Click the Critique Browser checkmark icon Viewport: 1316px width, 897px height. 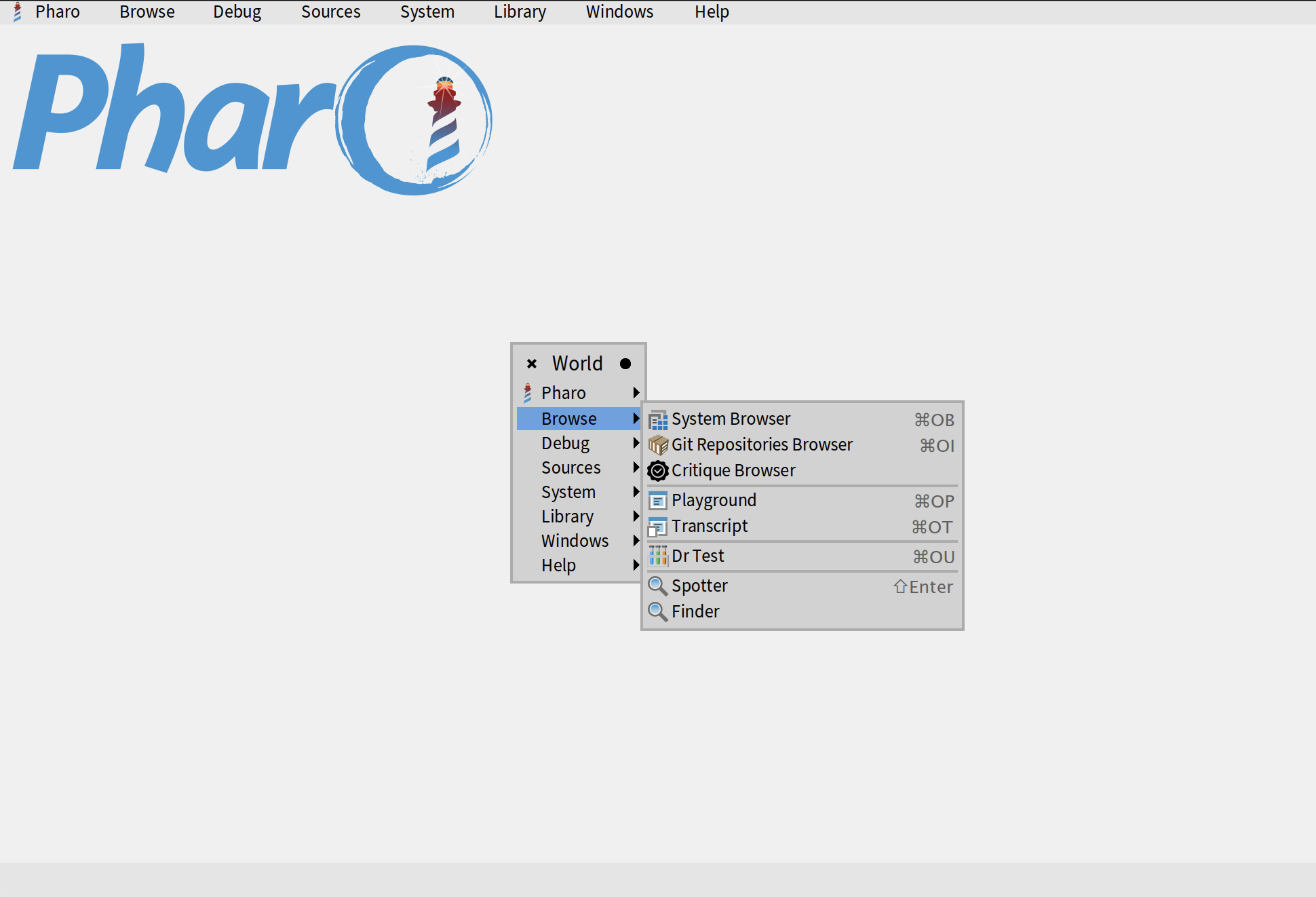(658, 470)
